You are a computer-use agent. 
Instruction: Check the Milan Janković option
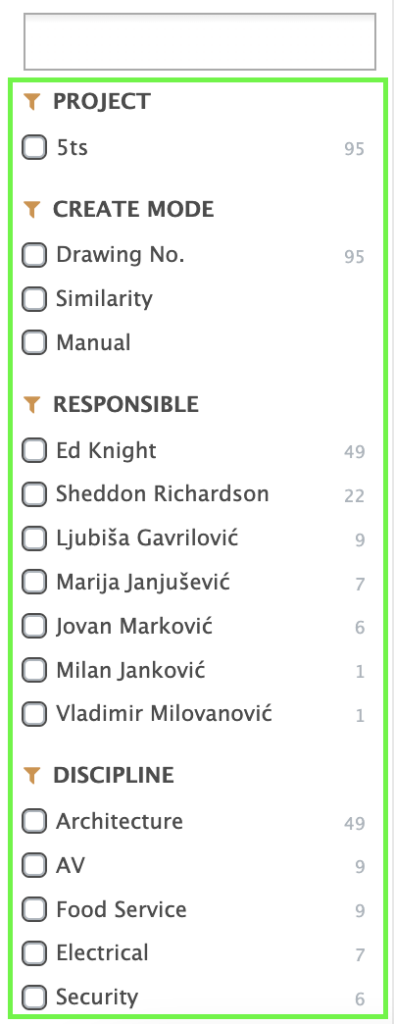[34, 670]
